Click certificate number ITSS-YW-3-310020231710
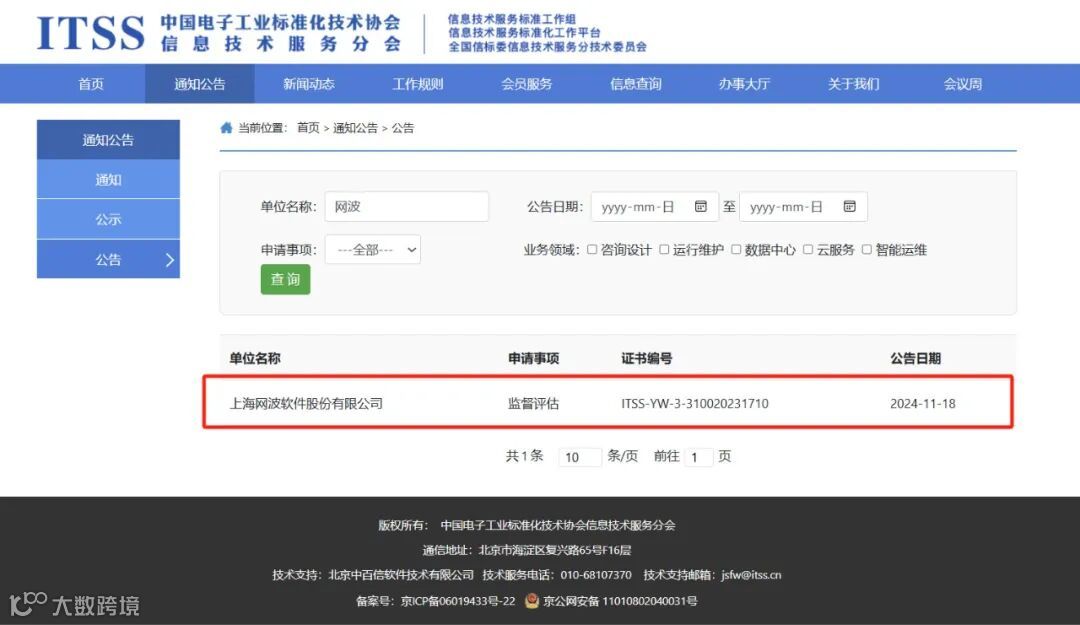 click(694, 403)
